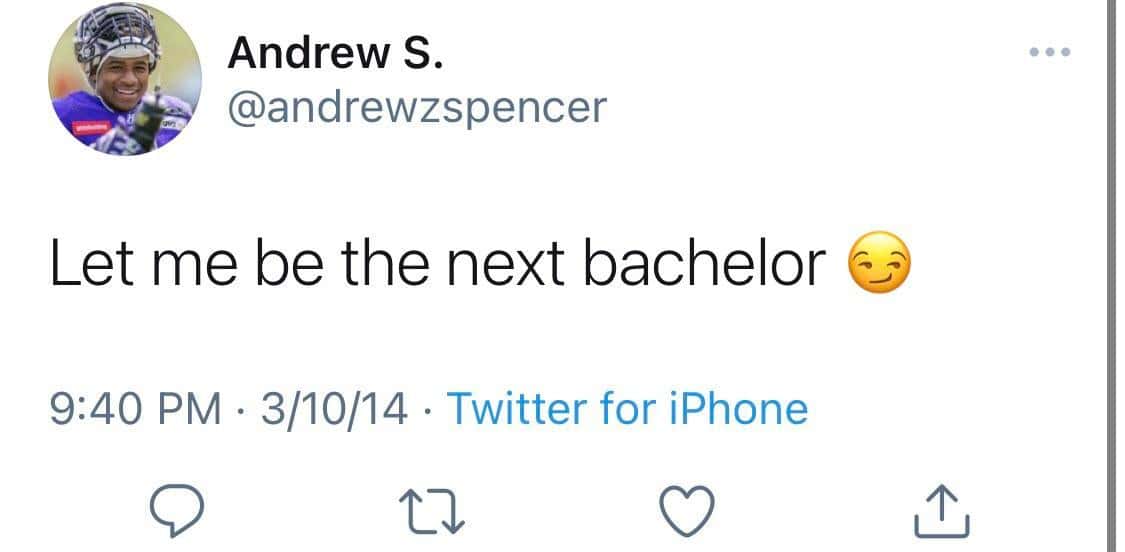Click the word "Let" starting the tweet
This screenshot has width=1125, height=552.
tap(87, 264)
